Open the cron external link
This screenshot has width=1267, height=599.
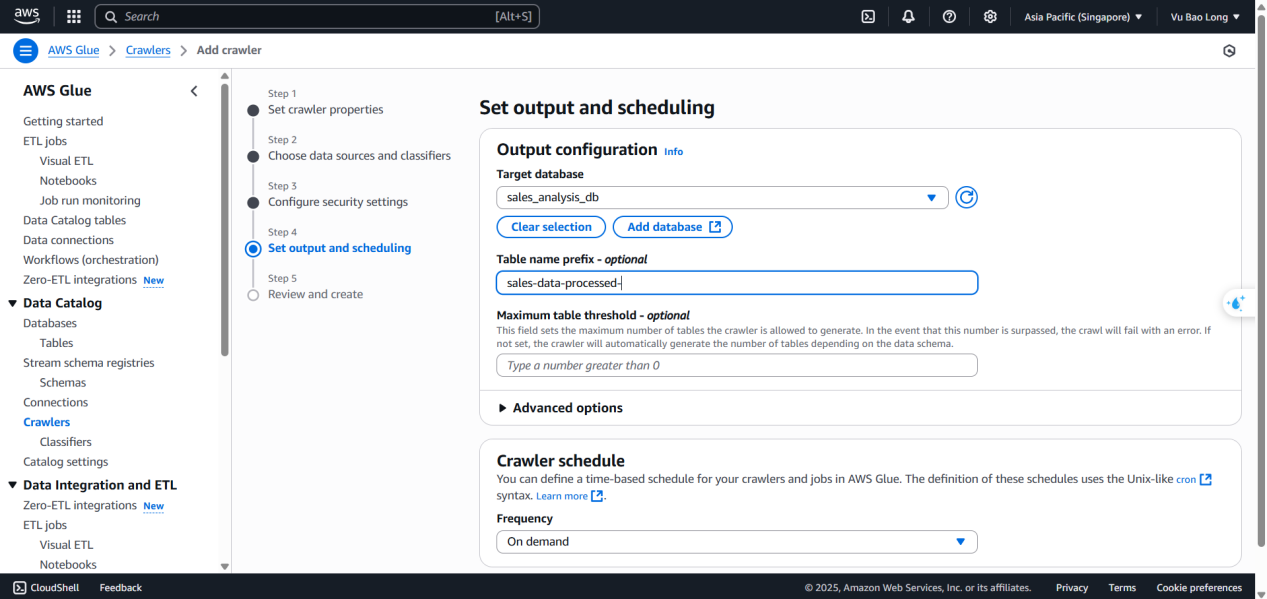click(x=1194, y=479)
